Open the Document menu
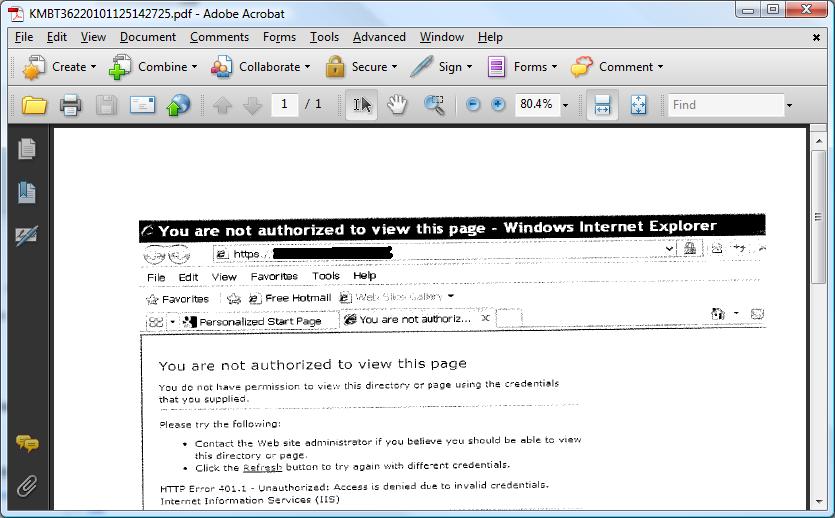Image resolution: width=835 pixels, height=518 pixels. pyautogui.click(x=148, y=37)
